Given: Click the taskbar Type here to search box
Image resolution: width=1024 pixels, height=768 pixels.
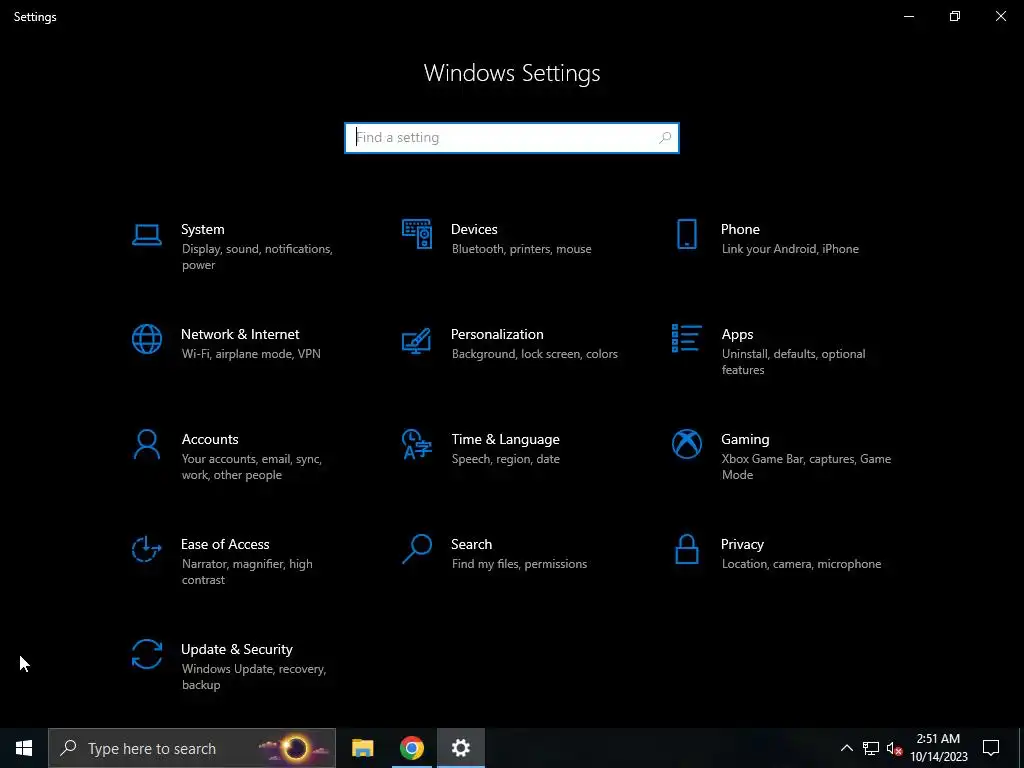Looking at the screenshot, I should tap(192, 748).
